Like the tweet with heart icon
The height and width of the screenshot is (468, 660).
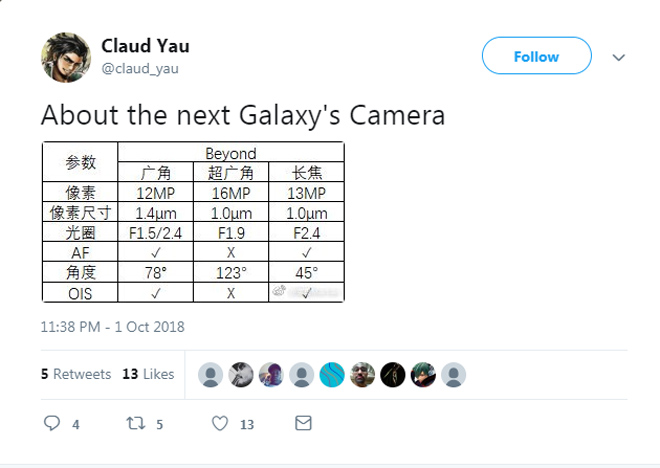click(x=220, y=424)
